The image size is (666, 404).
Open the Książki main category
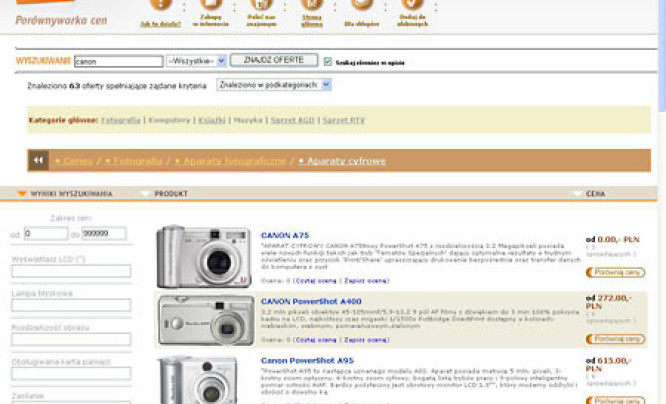tap(212, 120)
